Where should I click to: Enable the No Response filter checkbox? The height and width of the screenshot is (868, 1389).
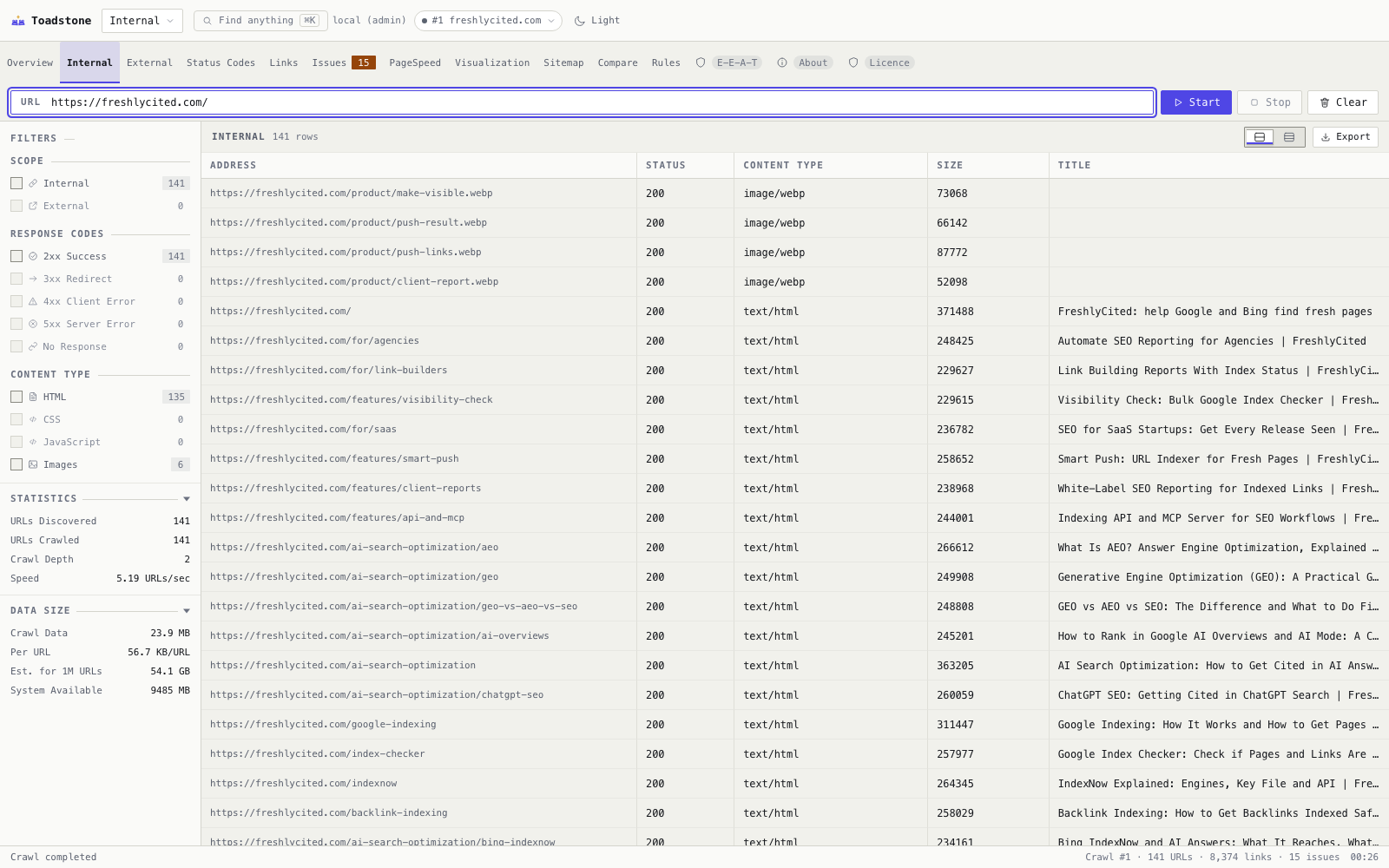pyautogui.click(x=16, y=346)
